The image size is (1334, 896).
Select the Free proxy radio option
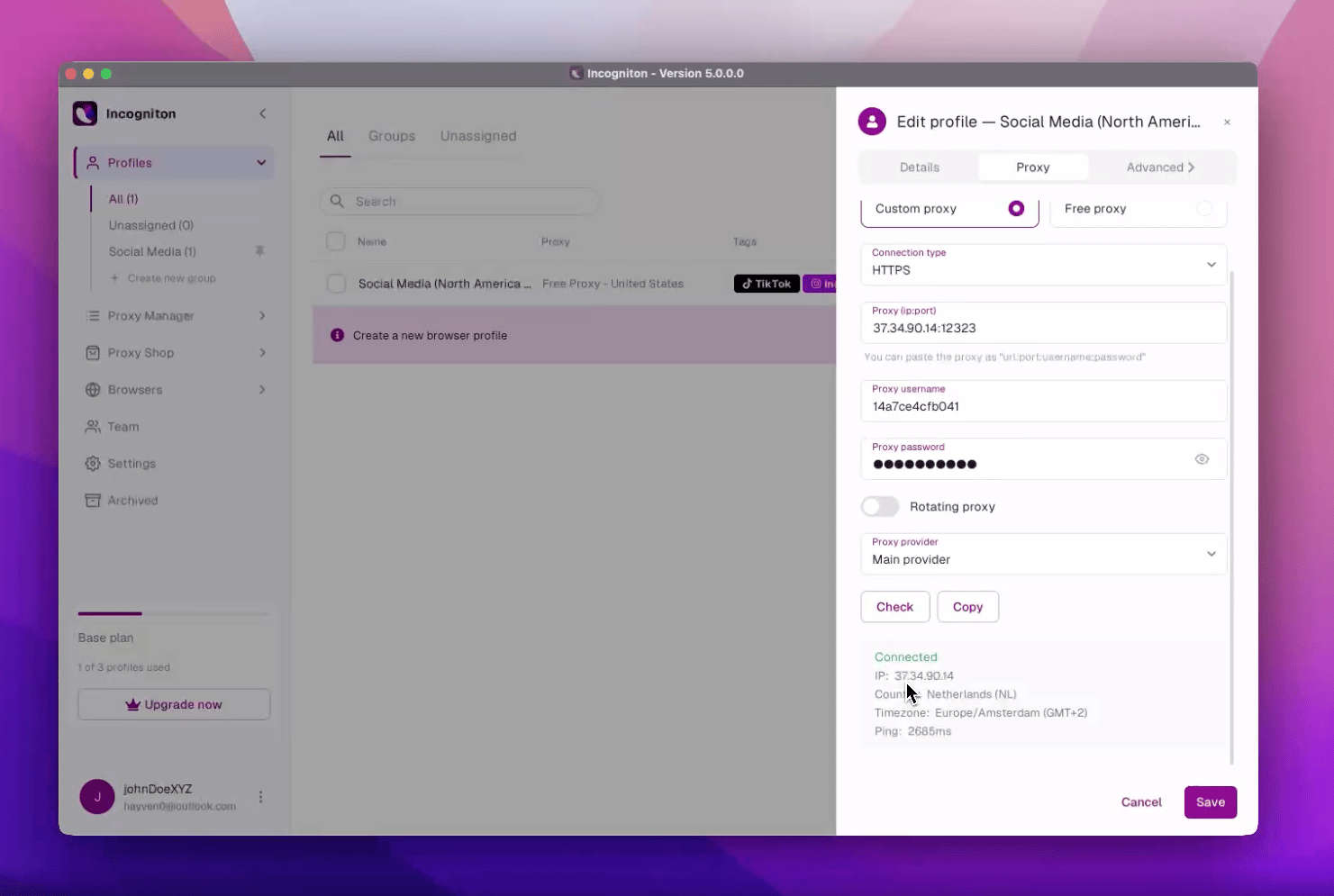click(1204, 209)
